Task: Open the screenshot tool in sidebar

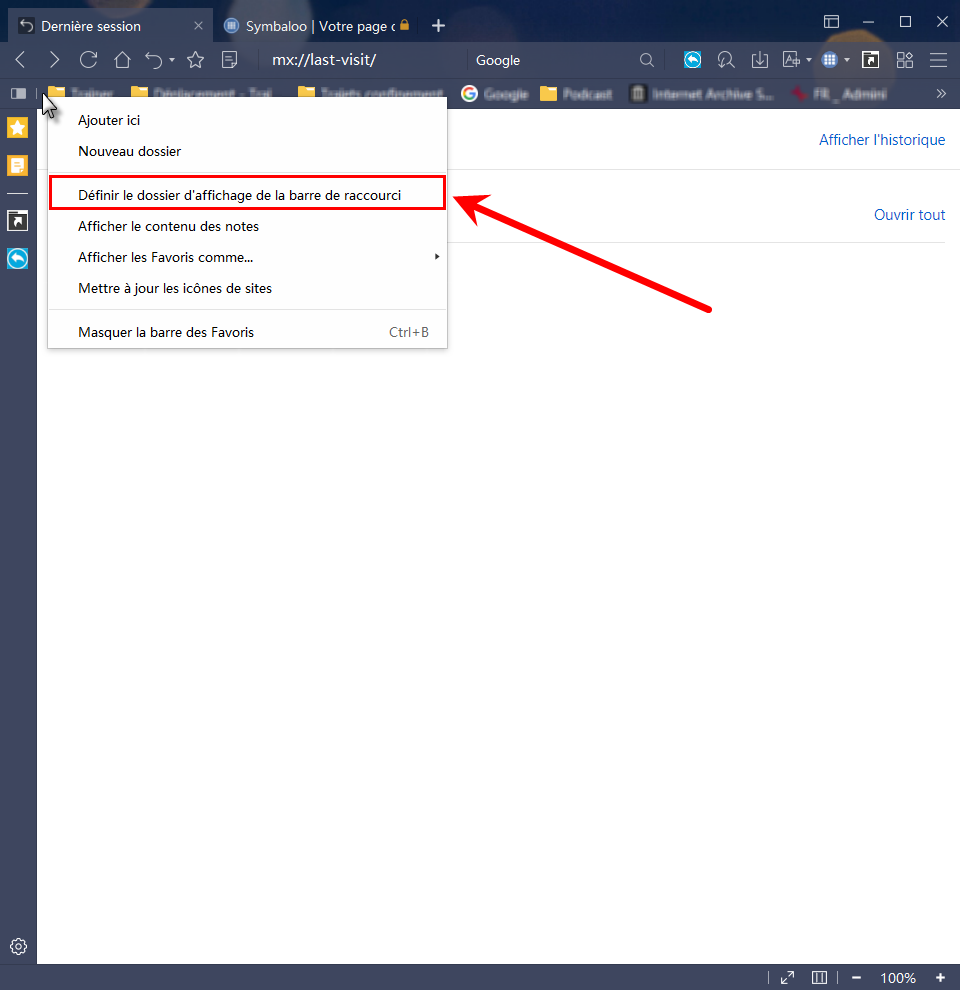Action: 18,221
